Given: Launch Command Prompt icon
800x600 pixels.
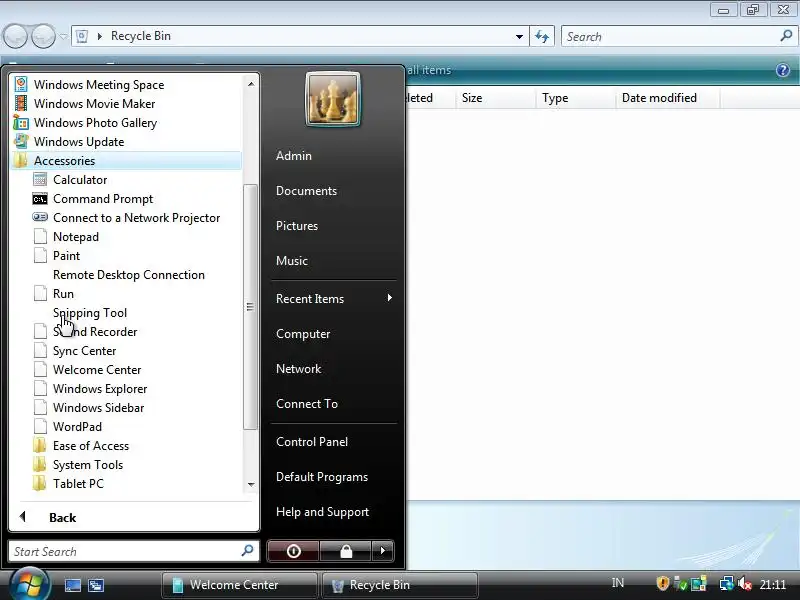Looking at the screenshot, I should (40, 198).
